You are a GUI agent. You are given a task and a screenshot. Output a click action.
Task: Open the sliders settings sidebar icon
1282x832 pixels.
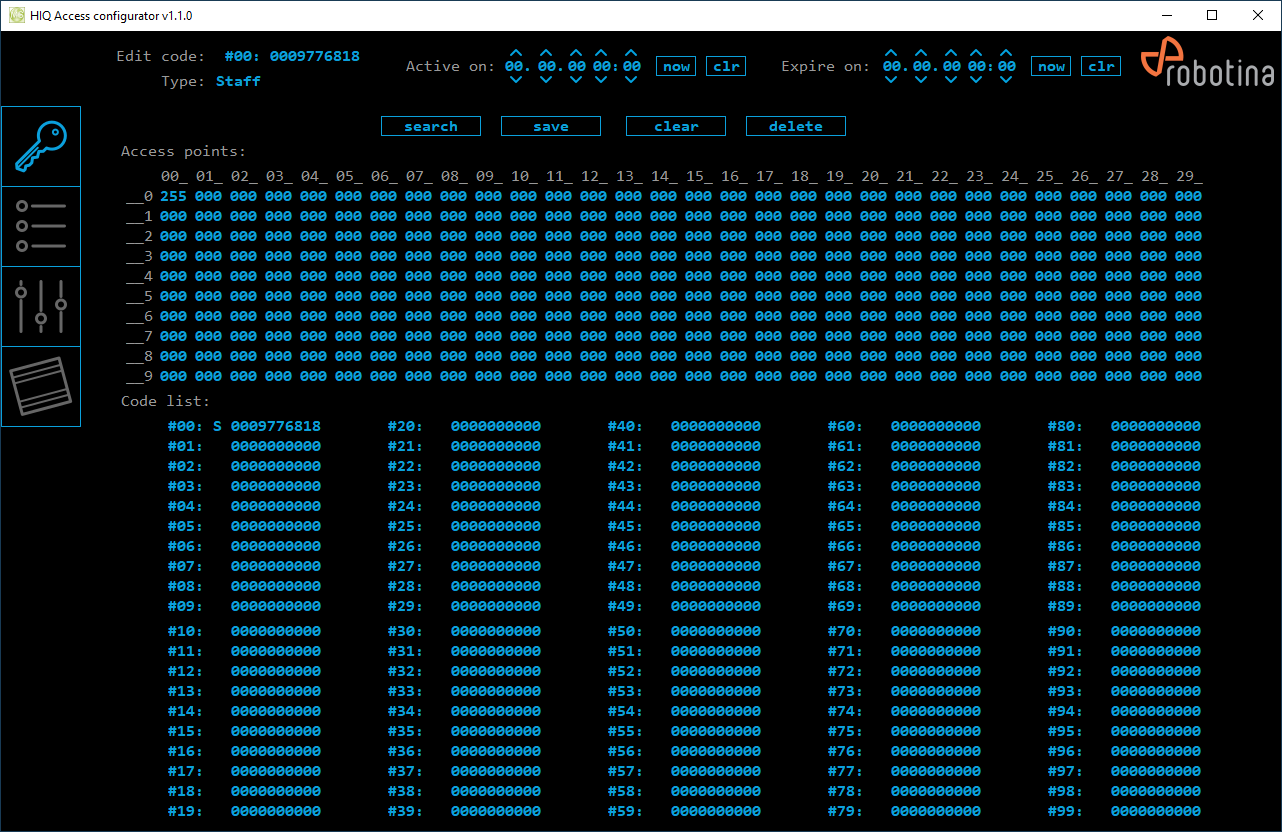[41, 306]
